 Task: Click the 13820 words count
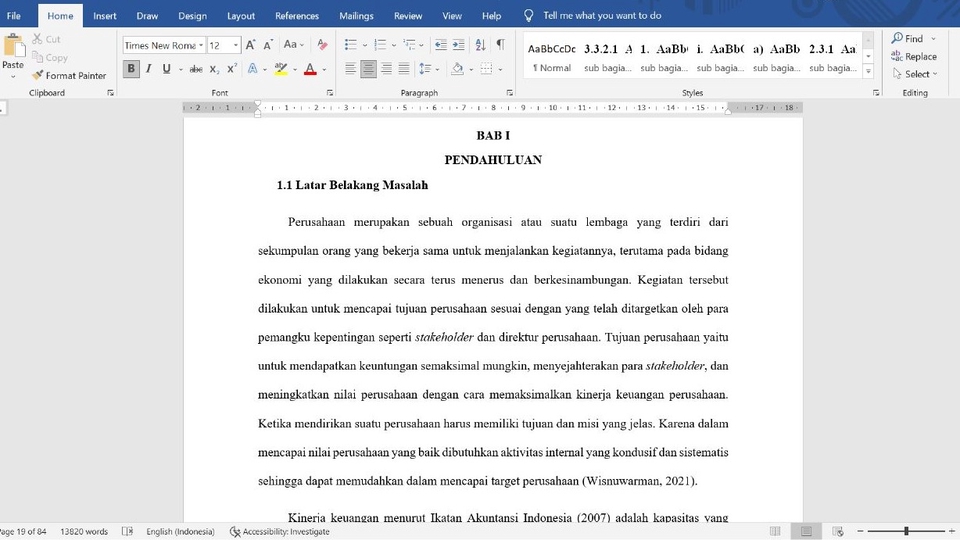tap(84, 531)
